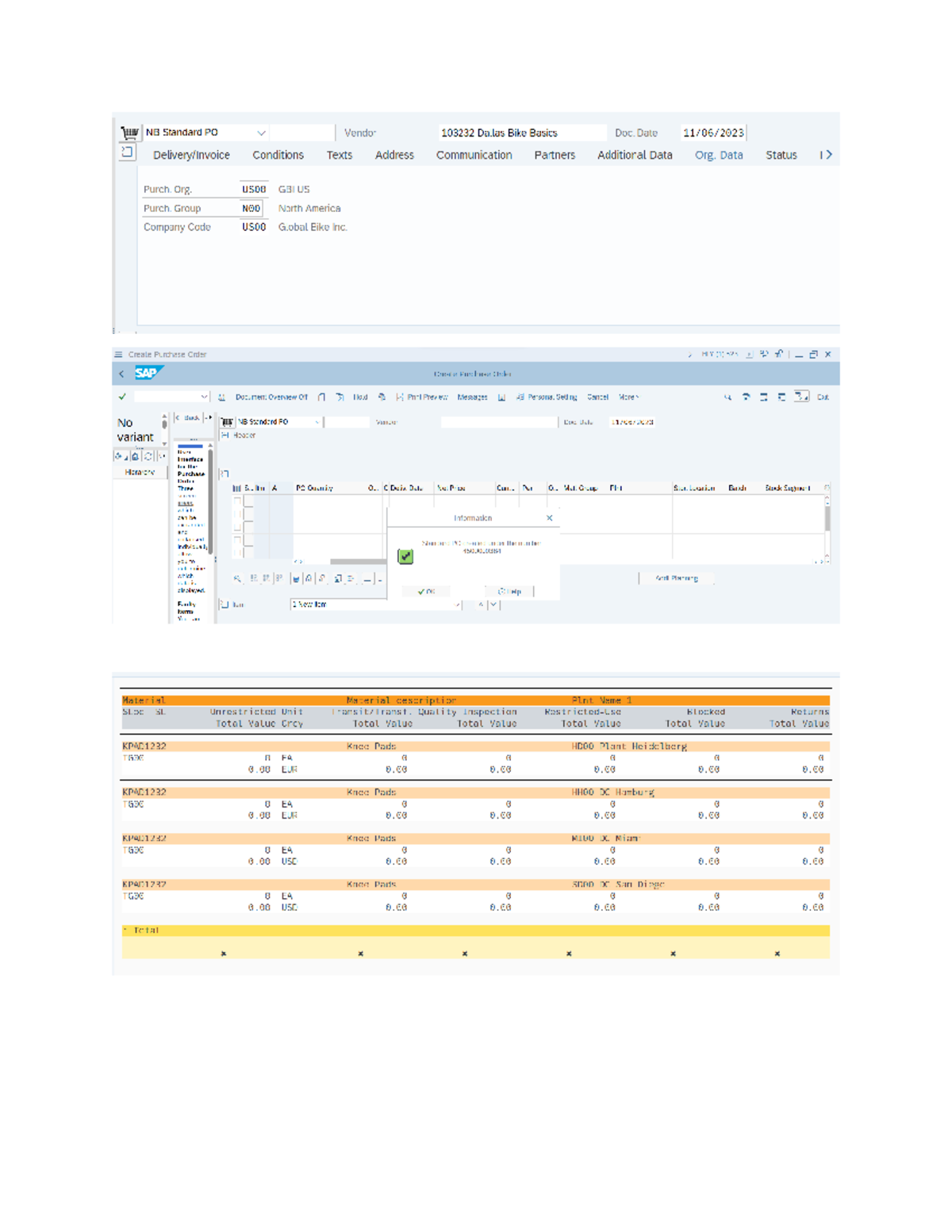
Task: Click Document Overview Off button
Action: pos(271,397)
